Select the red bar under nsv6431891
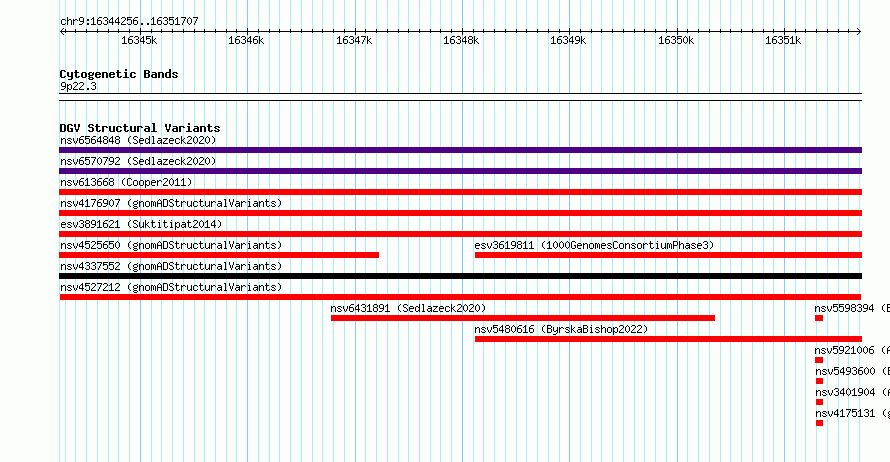The image size is (890, 462). (x=523, y=318)
